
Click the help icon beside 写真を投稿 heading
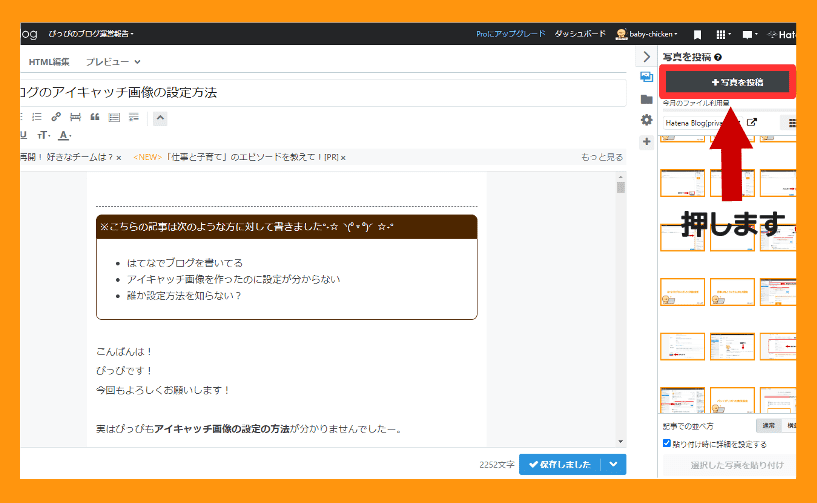pyautogui.click(x=718, y=57)
